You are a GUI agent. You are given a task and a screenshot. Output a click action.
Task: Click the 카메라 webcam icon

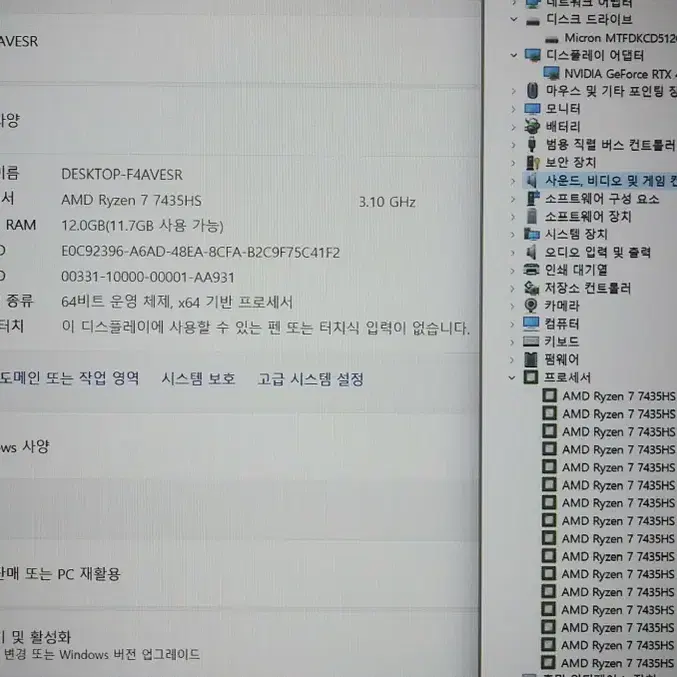pyautogui.click(x=531, y=306)
